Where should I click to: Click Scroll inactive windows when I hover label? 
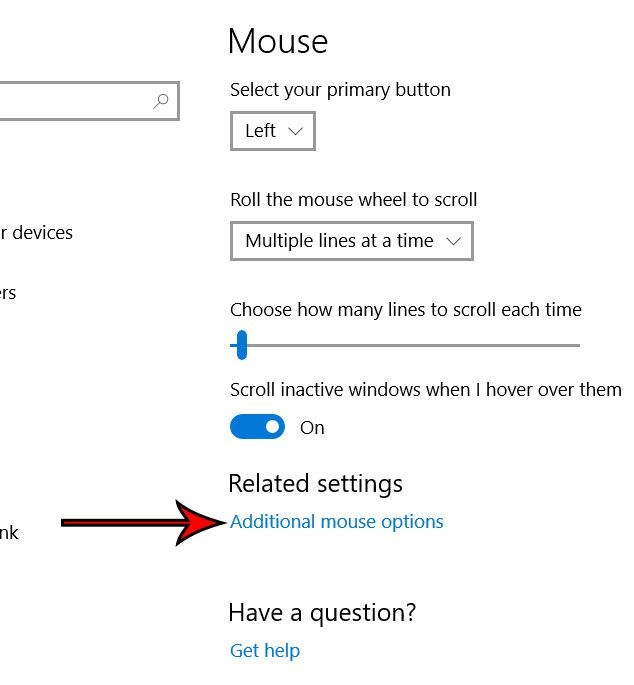(x=425, y=390)
